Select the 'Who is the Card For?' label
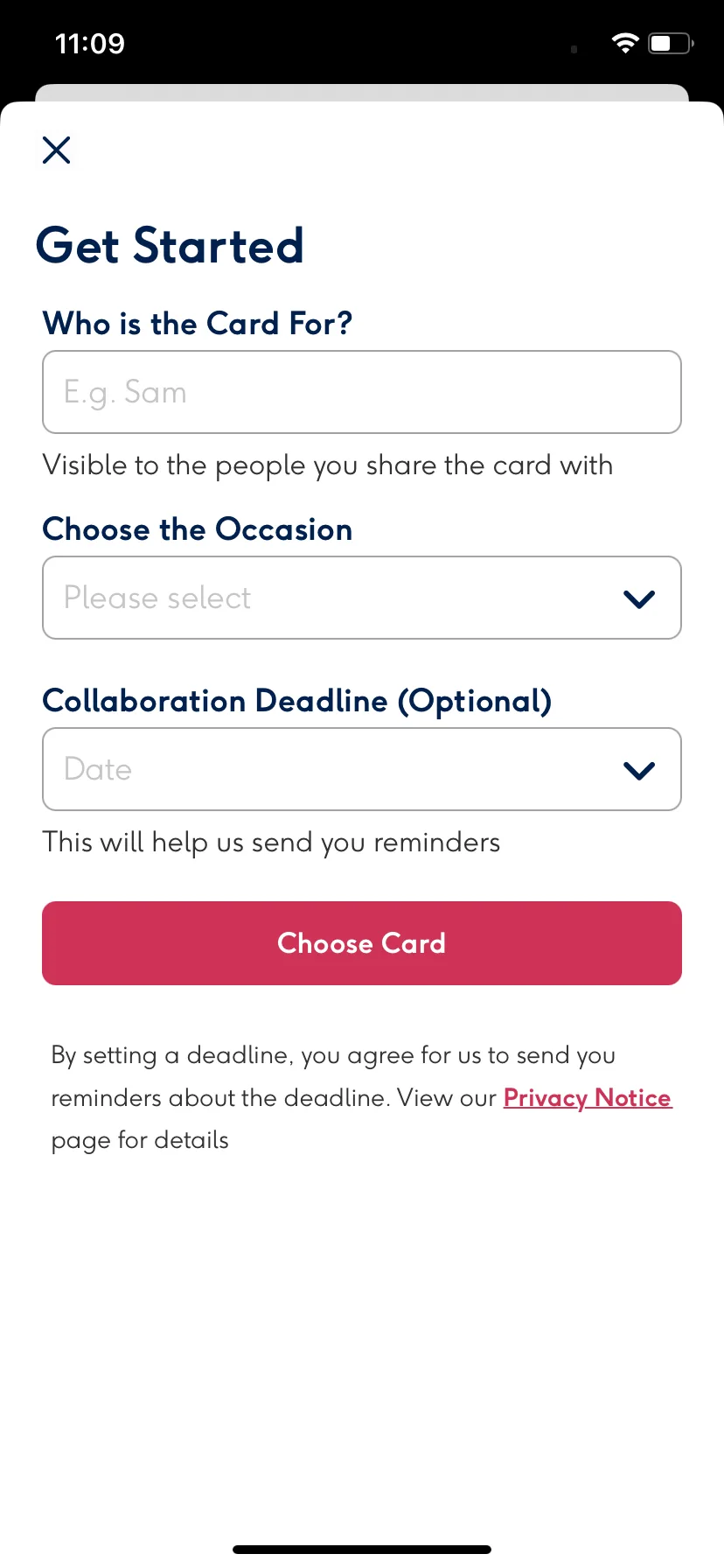The image size is (724, 1568). click(198, 324)
